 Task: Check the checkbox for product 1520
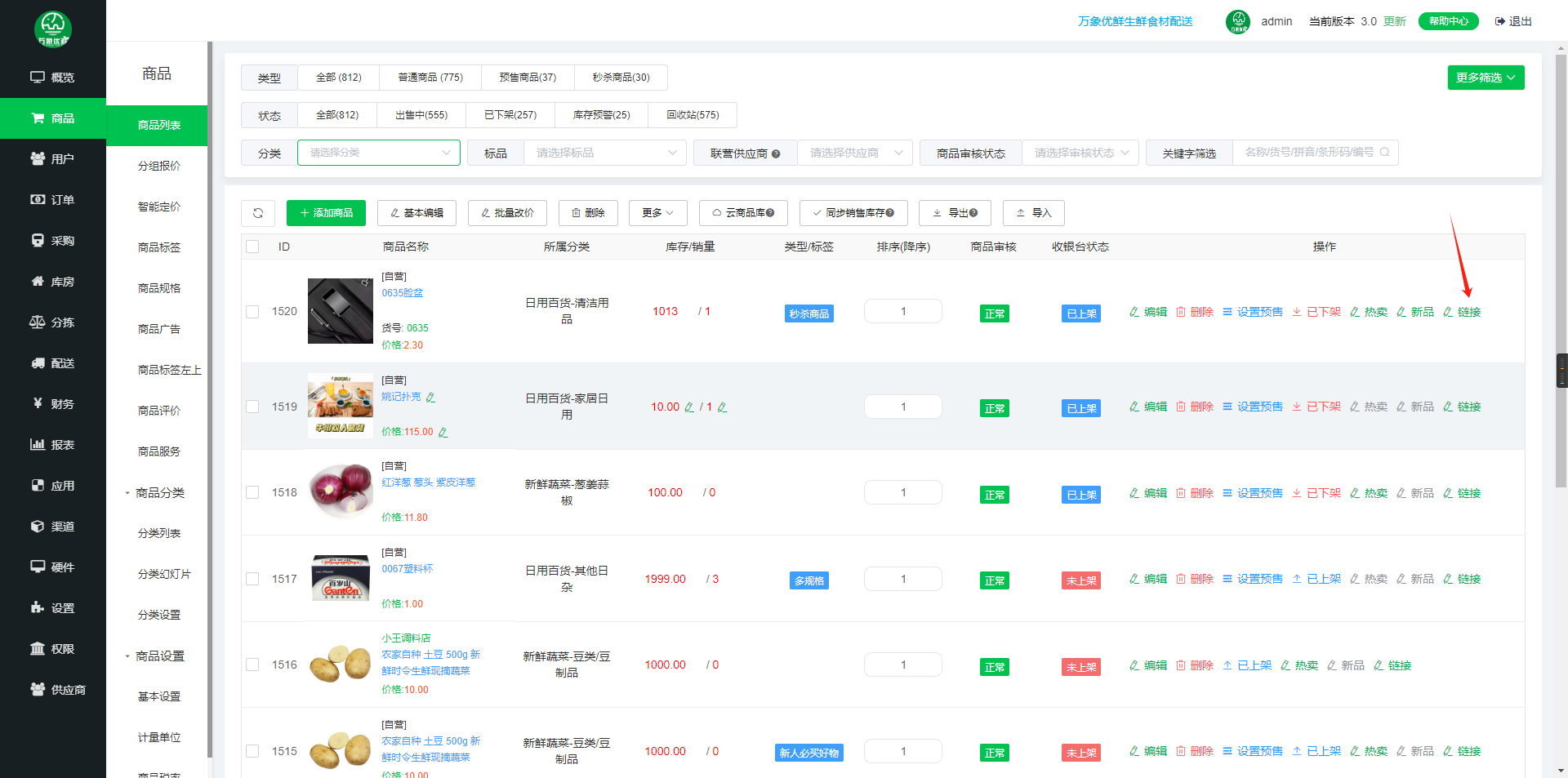tap(252, 312)
